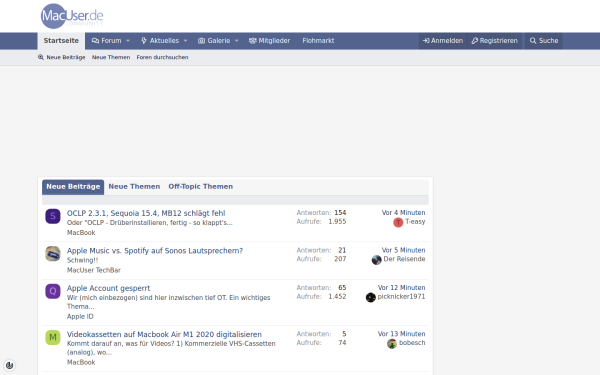Open the MacUser TechBar forum link
600x375 pixels.
94,270
